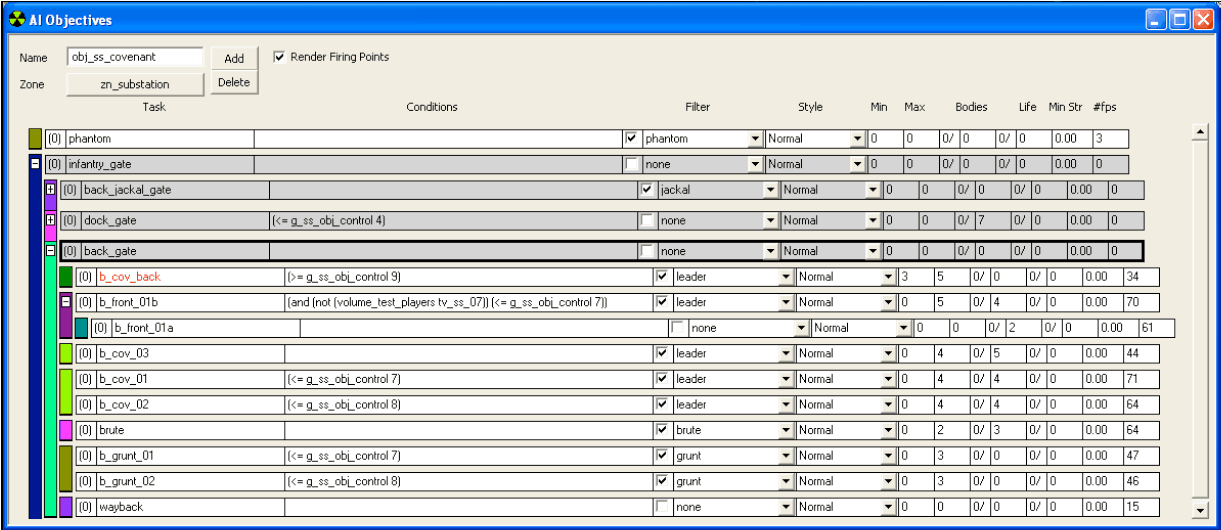Select the brute task name
Image resolution: width=1221 pixels, height=530 pixels.
click(x=190, y=431)
